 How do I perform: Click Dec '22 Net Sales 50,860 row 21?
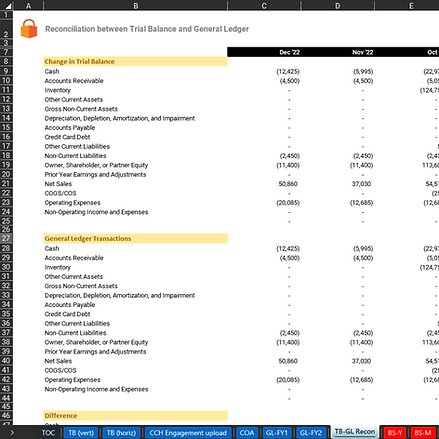(x=288, y=184)
